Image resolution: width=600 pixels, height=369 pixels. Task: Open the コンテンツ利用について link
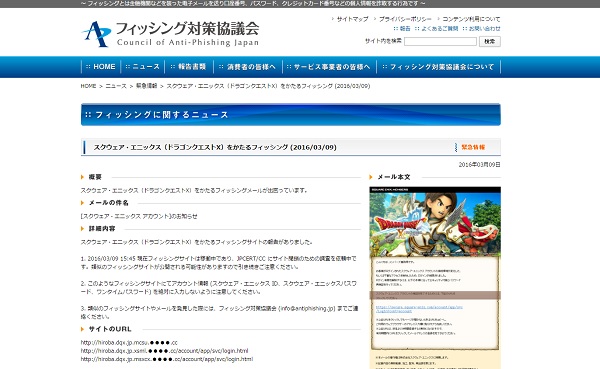(471, 19)
